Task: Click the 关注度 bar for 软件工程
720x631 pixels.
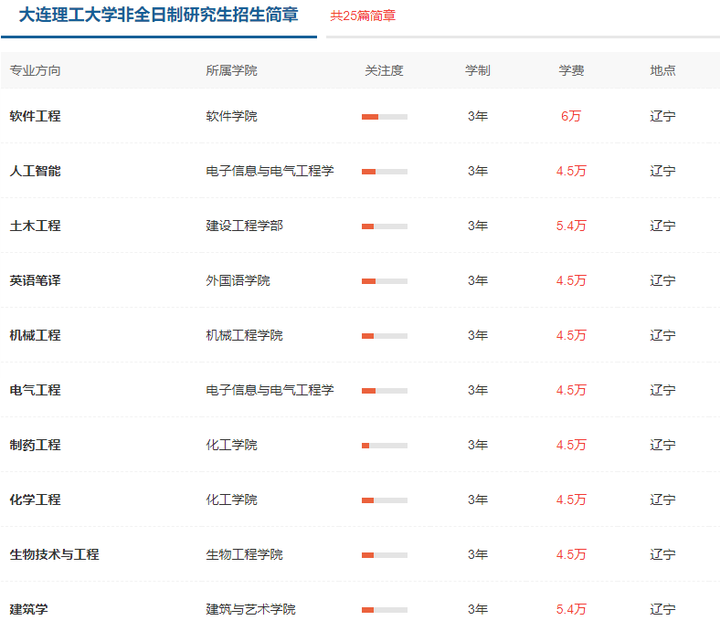Action: pyautogui.click(x=384, y=117)
